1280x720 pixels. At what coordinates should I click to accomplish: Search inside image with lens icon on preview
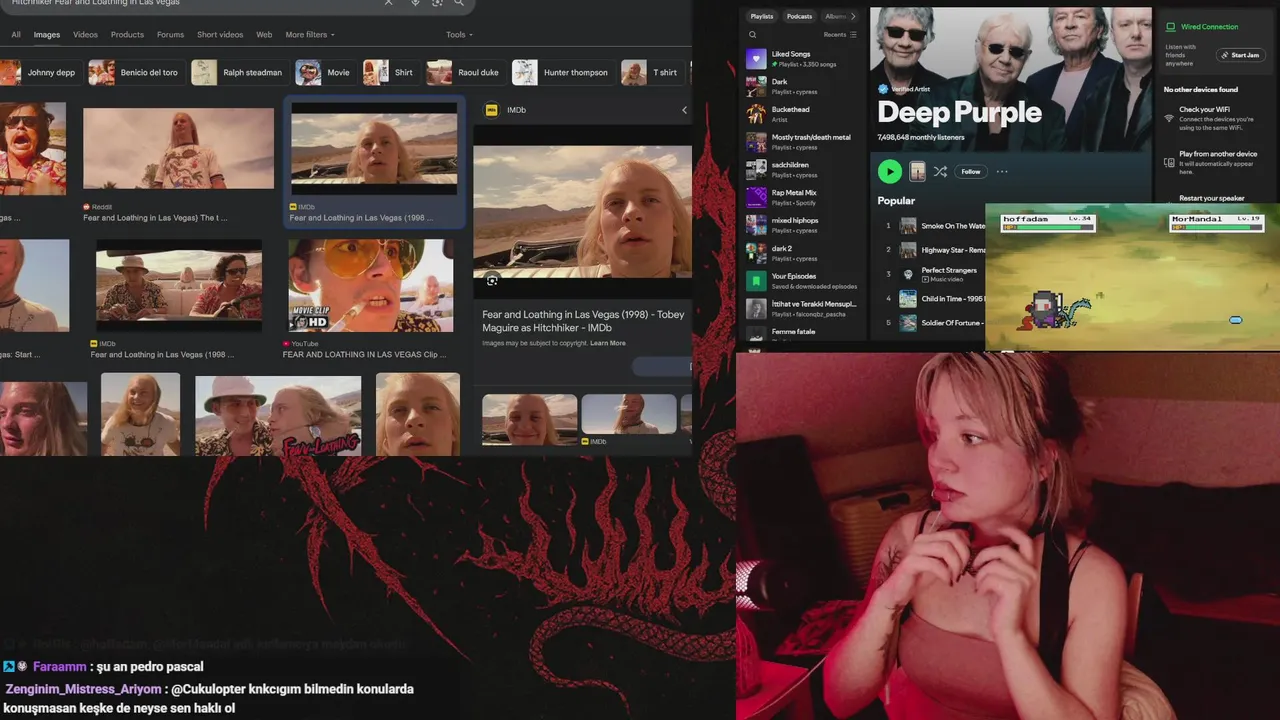click(492, 281)
